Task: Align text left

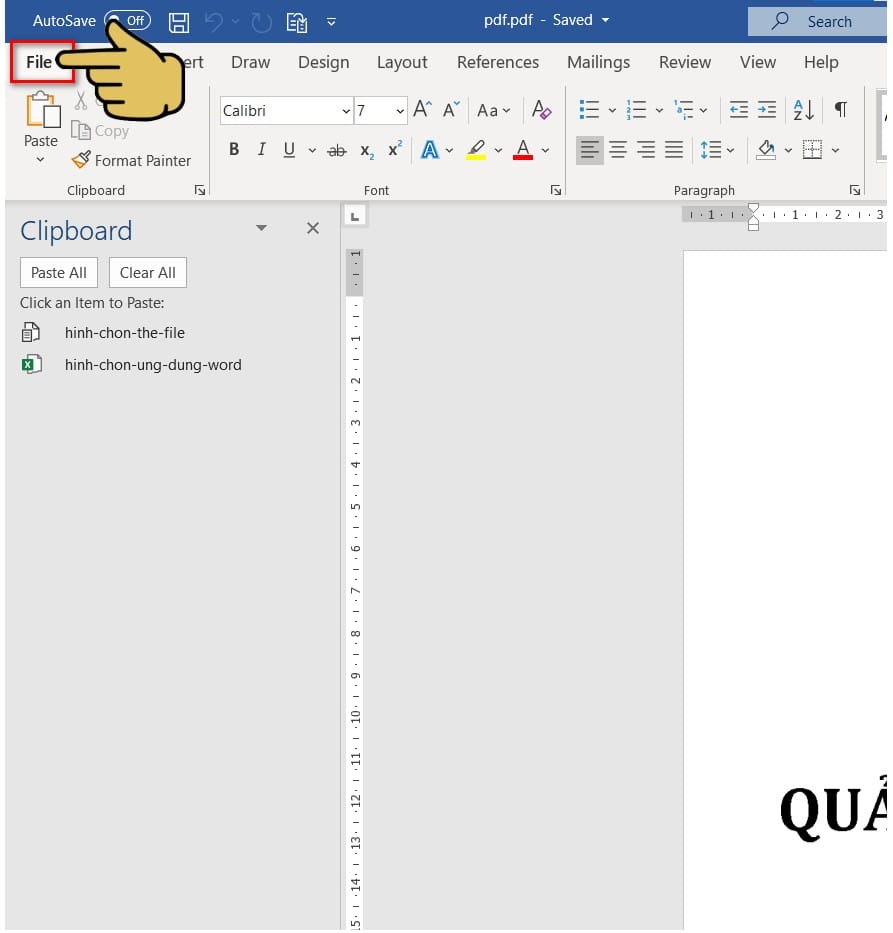Action: [590, 149]
